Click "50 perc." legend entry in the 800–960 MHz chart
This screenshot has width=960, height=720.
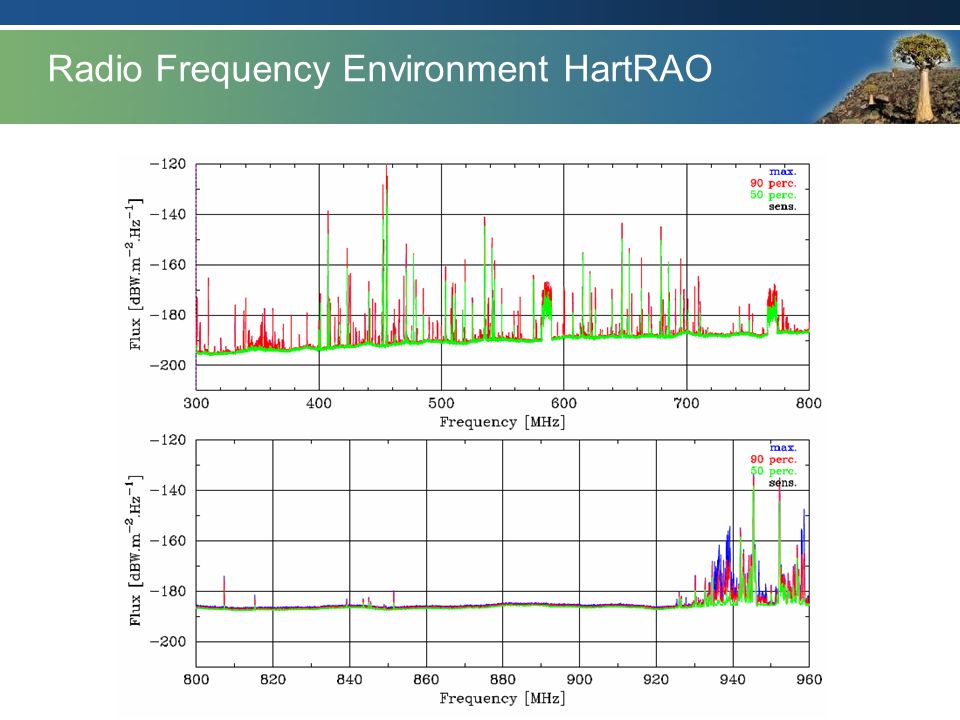point(773,471)
